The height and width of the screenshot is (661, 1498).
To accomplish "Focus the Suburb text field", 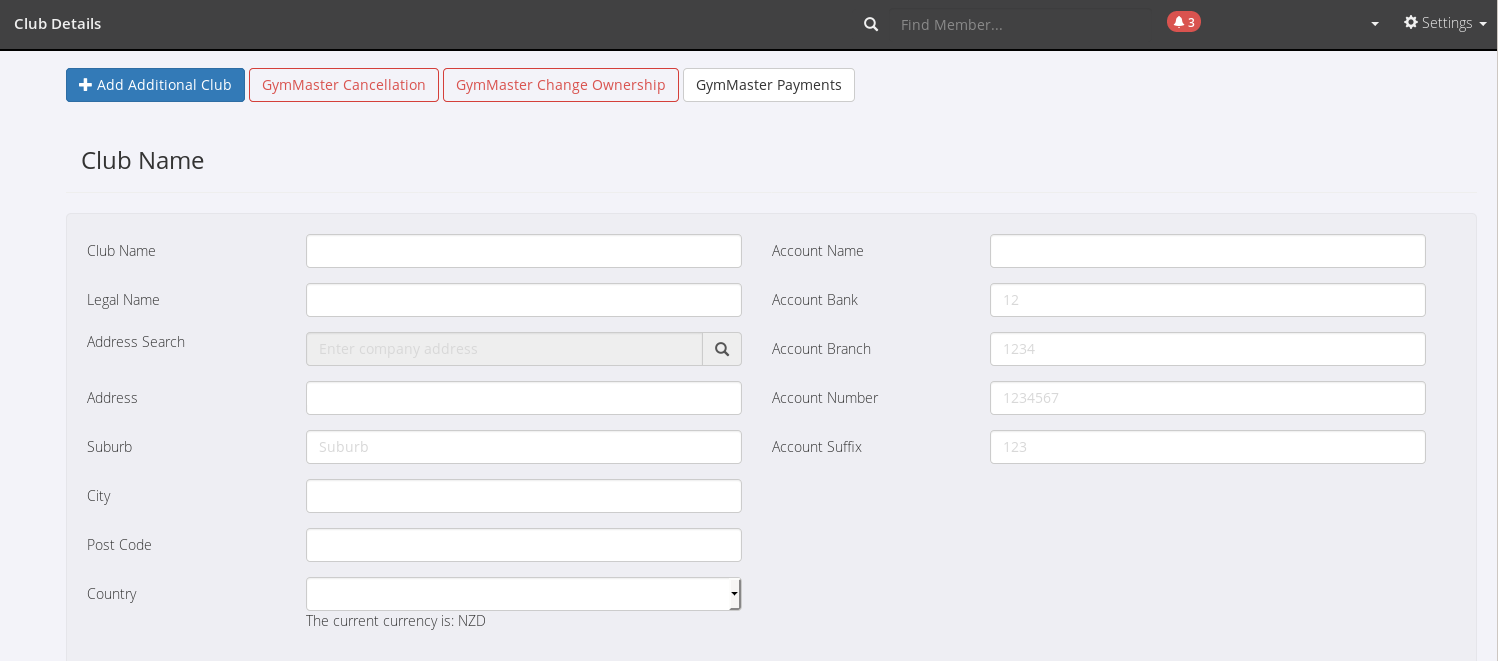I will point(523,447).
